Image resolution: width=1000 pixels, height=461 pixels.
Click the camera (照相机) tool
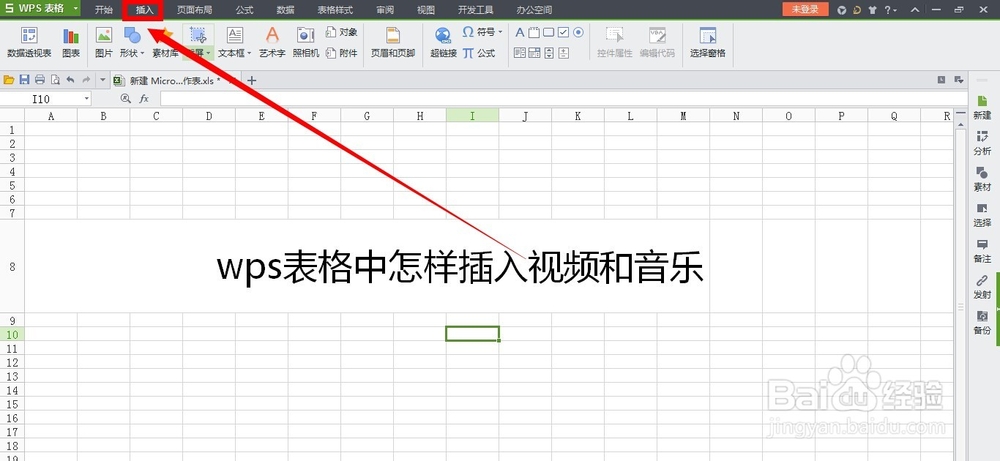tap(306, 43)
